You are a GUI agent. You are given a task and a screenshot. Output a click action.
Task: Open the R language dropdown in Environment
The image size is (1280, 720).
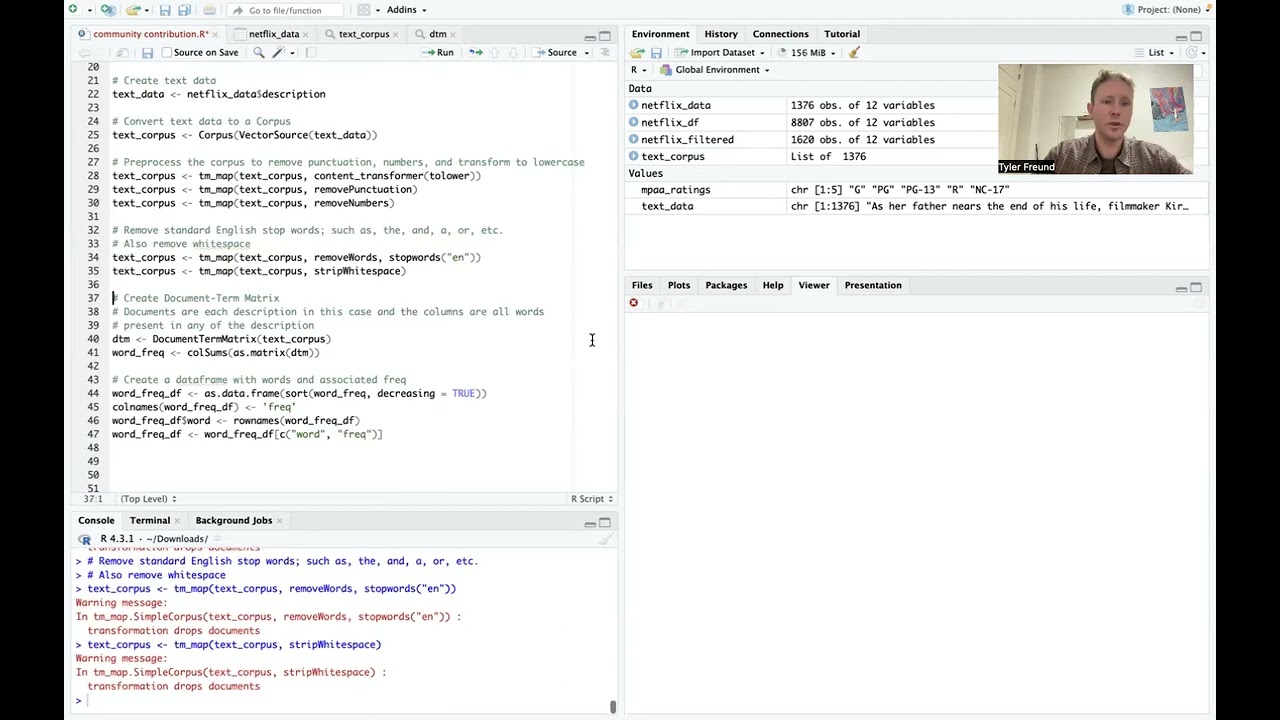(638, 70)
